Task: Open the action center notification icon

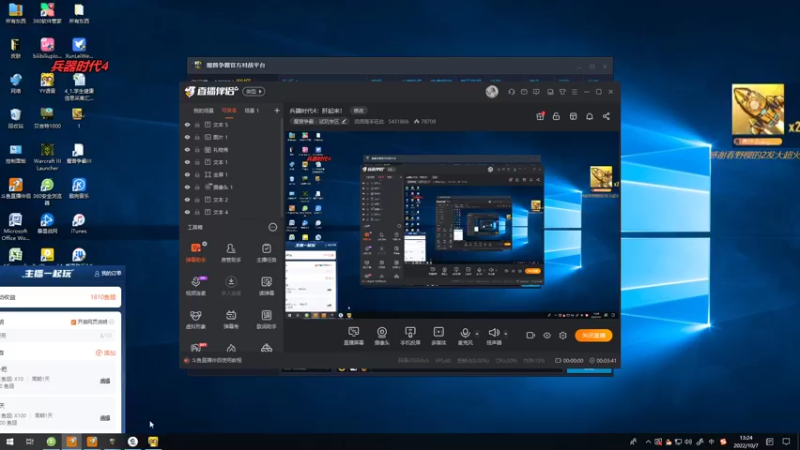Action: point(786,441)
